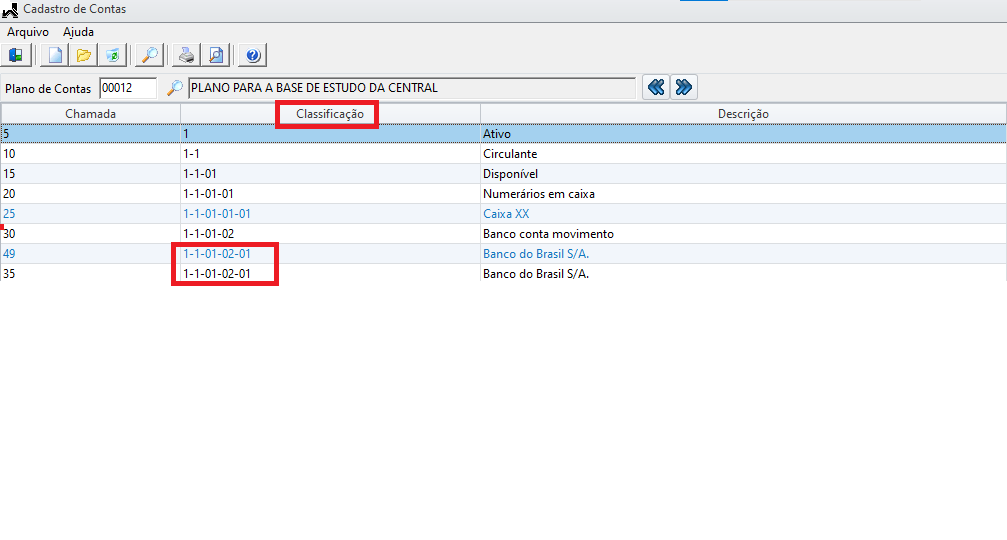Select the Ativo description cell
The width and height of the screenshot is (1007, 540).
pos(743,134)
